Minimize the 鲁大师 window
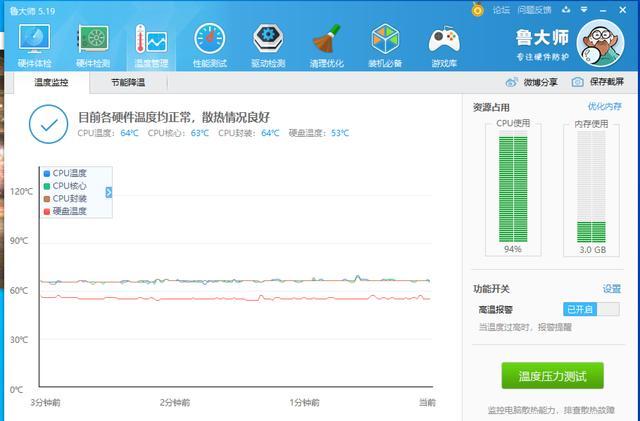The image size is (640, 421). click(603, 10)
